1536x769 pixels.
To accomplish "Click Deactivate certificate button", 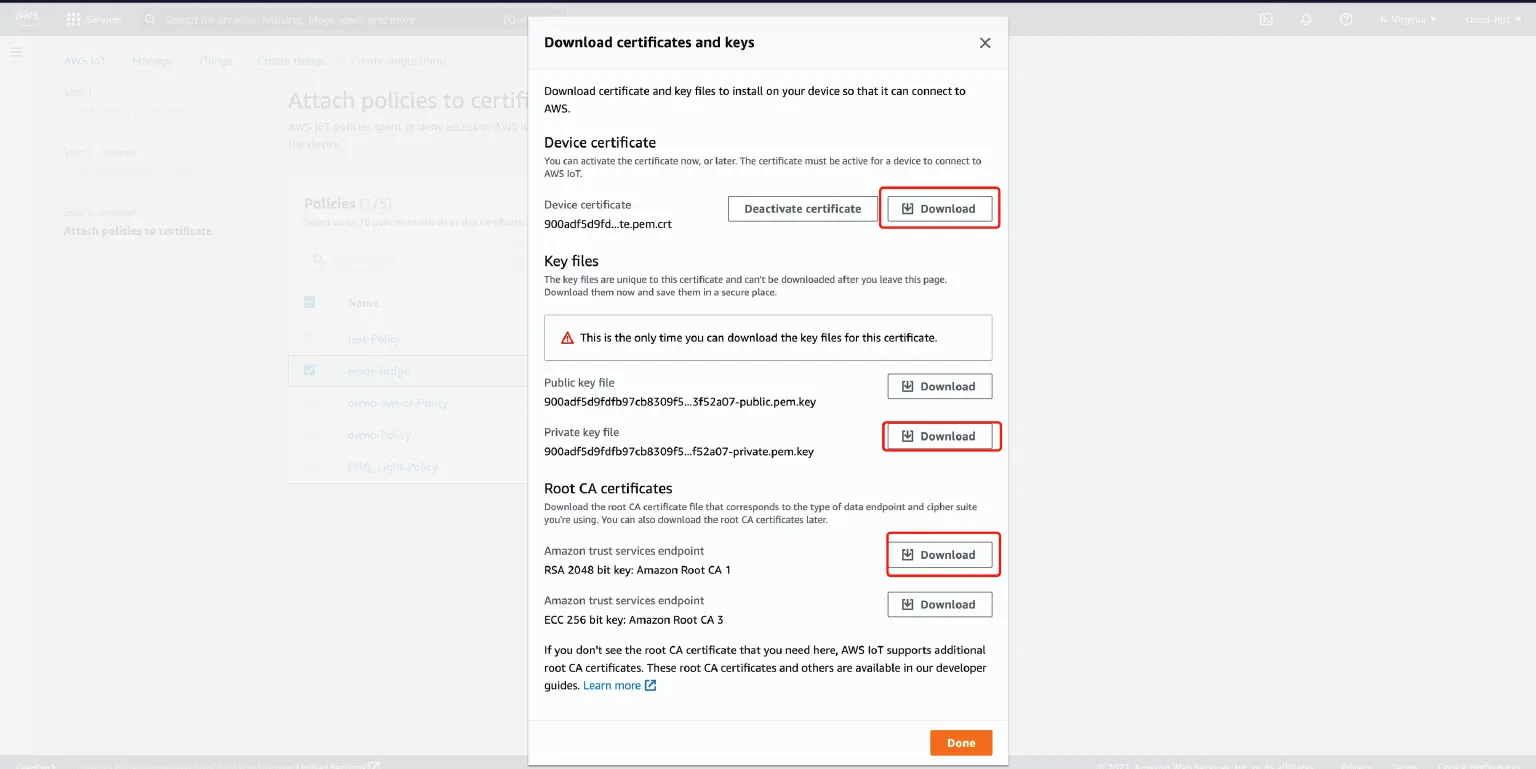I will click(x=802, y=209).
